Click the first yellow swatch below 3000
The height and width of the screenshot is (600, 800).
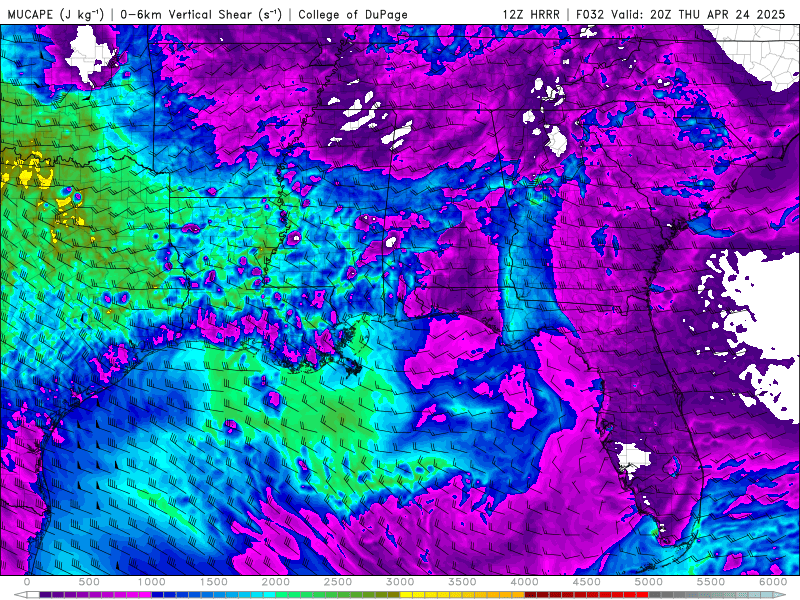(x=406, y=595)
